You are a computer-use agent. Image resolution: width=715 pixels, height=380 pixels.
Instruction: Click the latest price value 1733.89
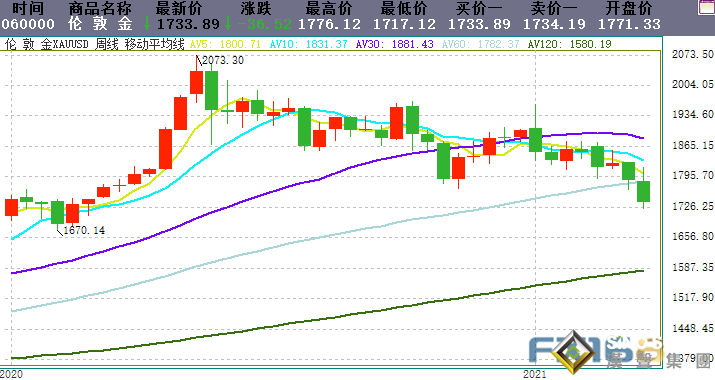tap(188, 24)
